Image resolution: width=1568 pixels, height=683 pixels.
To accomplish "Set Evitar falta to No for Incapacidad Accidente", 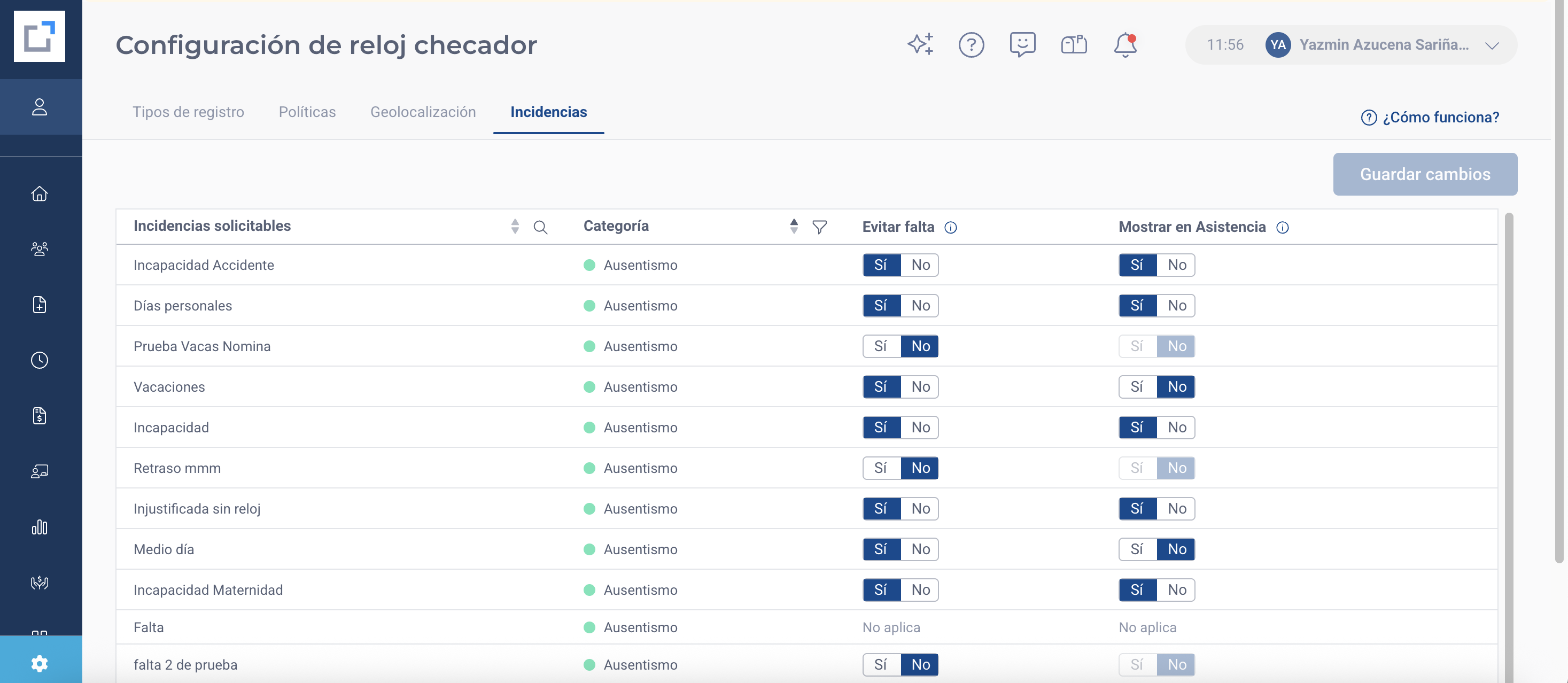I will coord(920,265).
